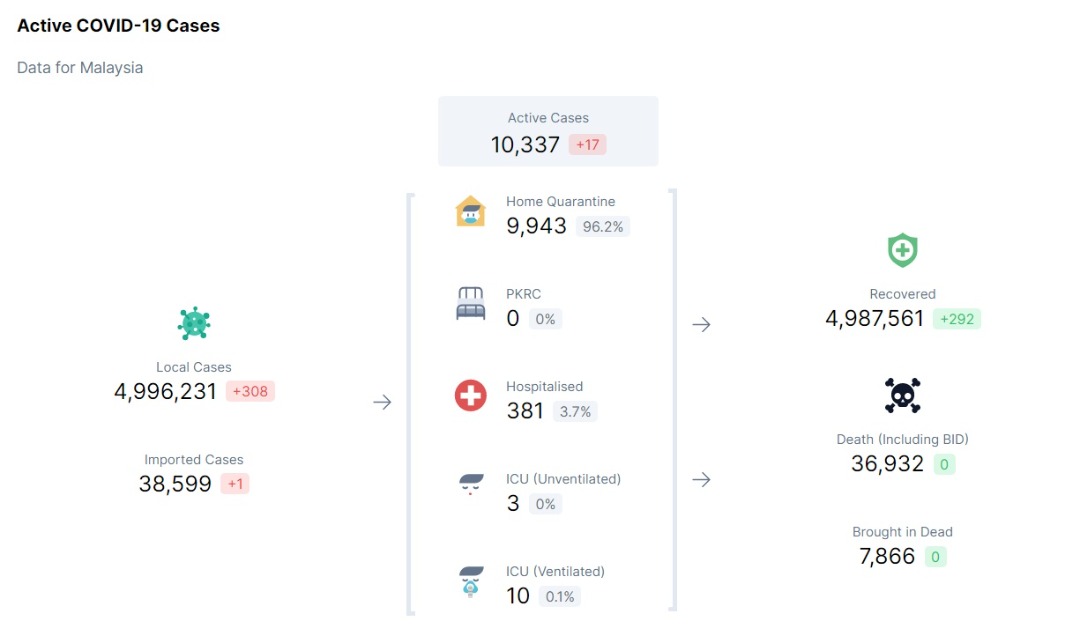Select the Home Quarantine house icon
The width and height of the screenshot is (1080, 636).
[470, 212]
